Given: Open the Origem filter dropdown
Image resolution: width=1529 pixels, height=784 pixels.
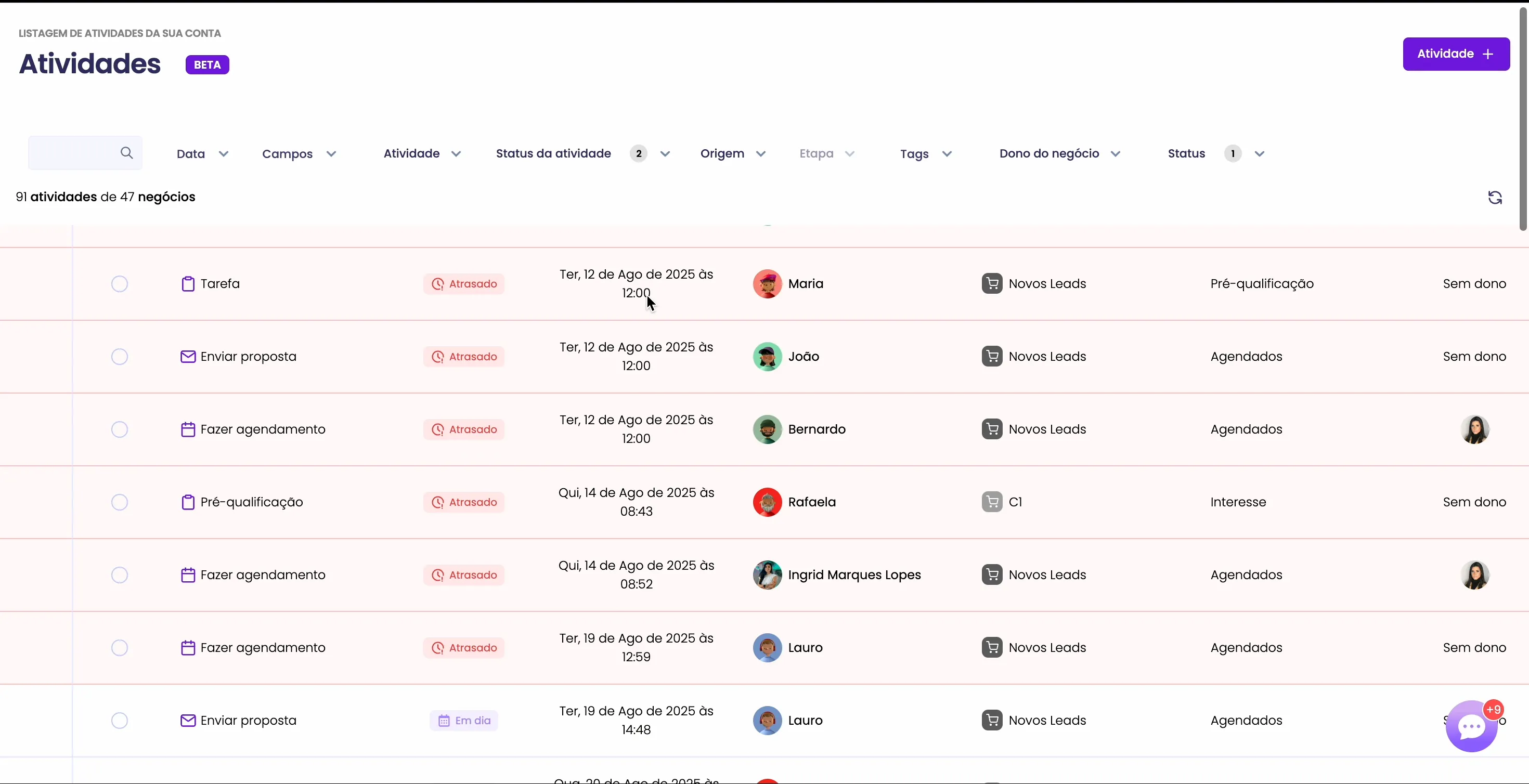Looking at the screenshot, I should [x=733, y=154].
